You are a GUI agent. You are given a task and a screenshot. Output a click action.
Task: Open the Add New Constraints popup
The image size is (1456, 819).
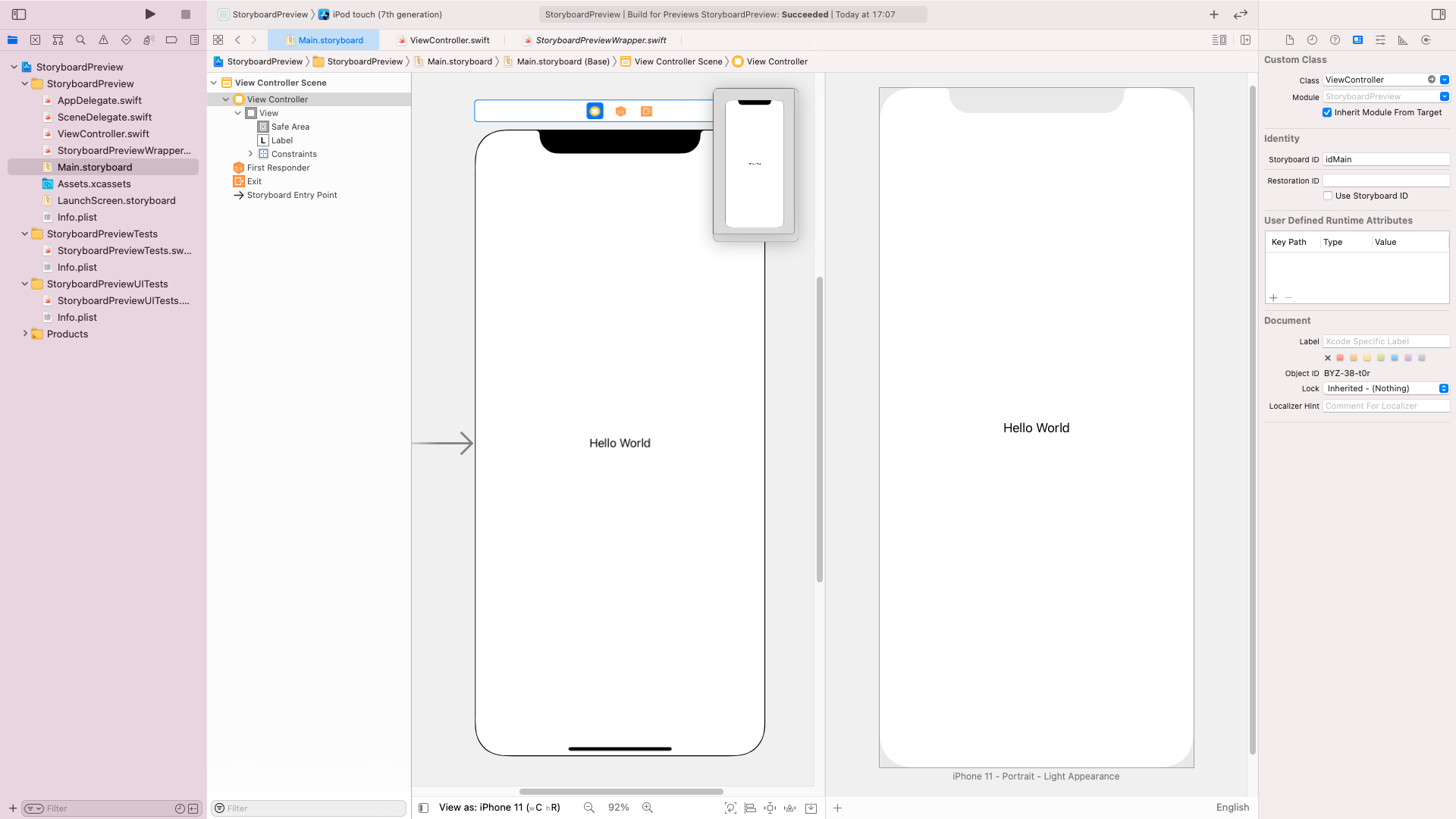[770, 808]
